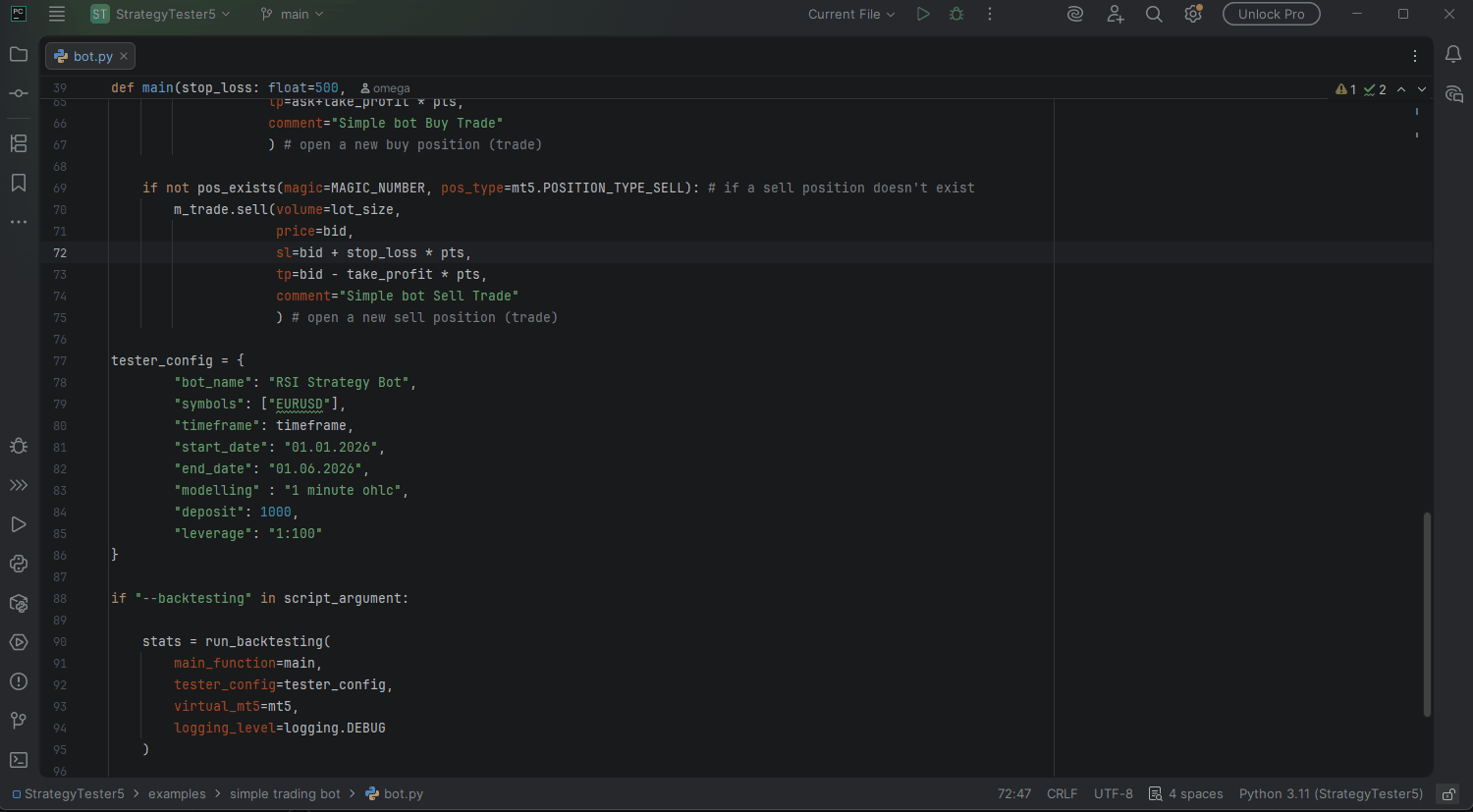Viewport: 1473px width, 812px height.
Task: Open Code With Me add-user icon
Action: point(1115,14)
